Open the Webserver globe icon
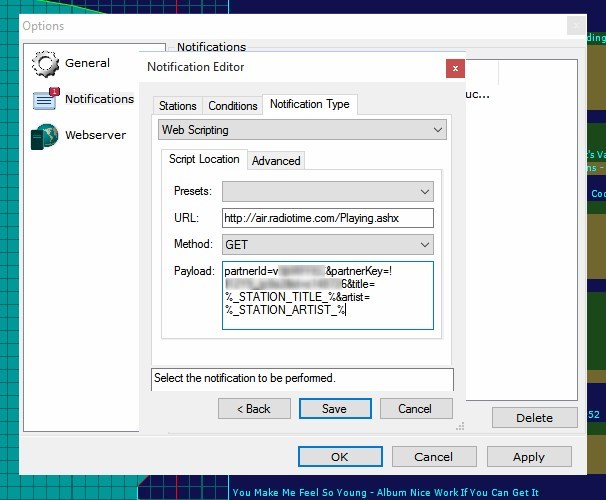 46,135
